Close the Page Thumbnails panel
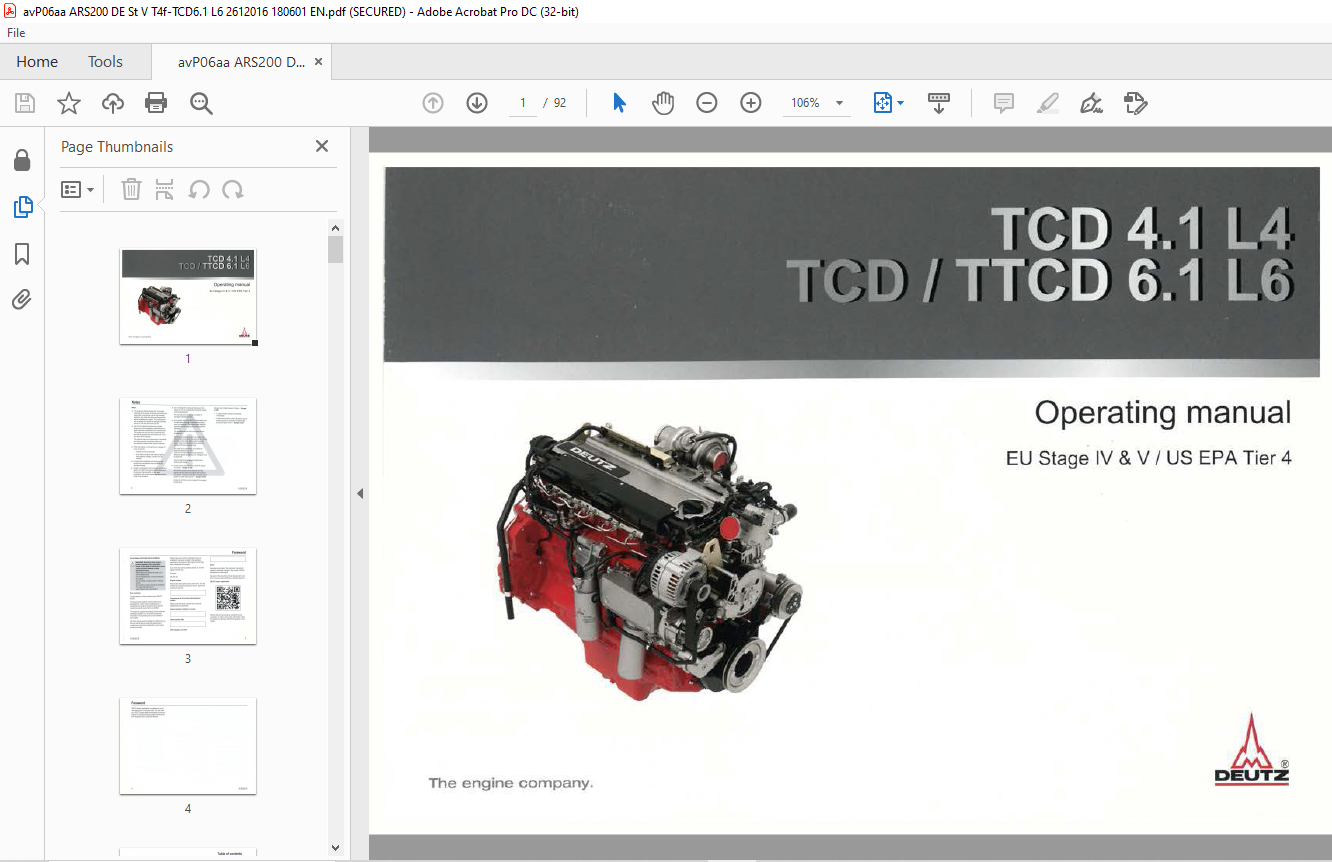 pos(322,146)
